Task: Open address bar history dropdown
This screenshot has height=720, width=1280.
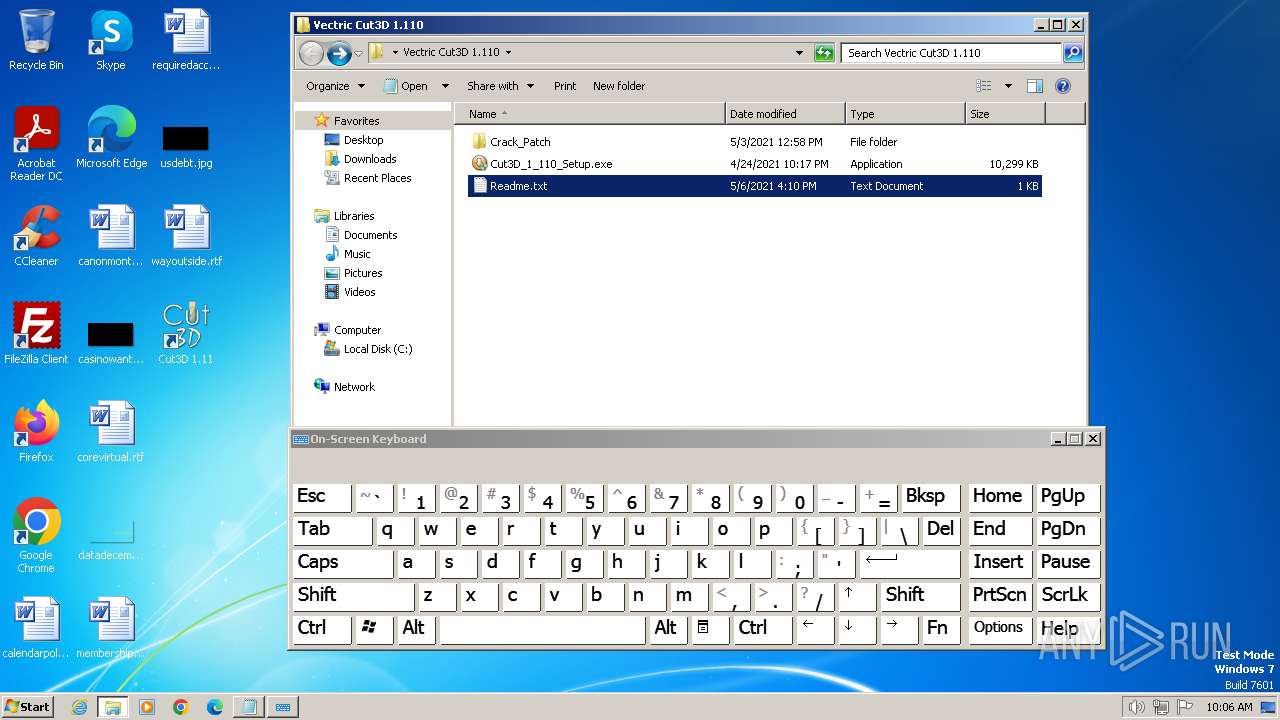Action: [799, 53]
